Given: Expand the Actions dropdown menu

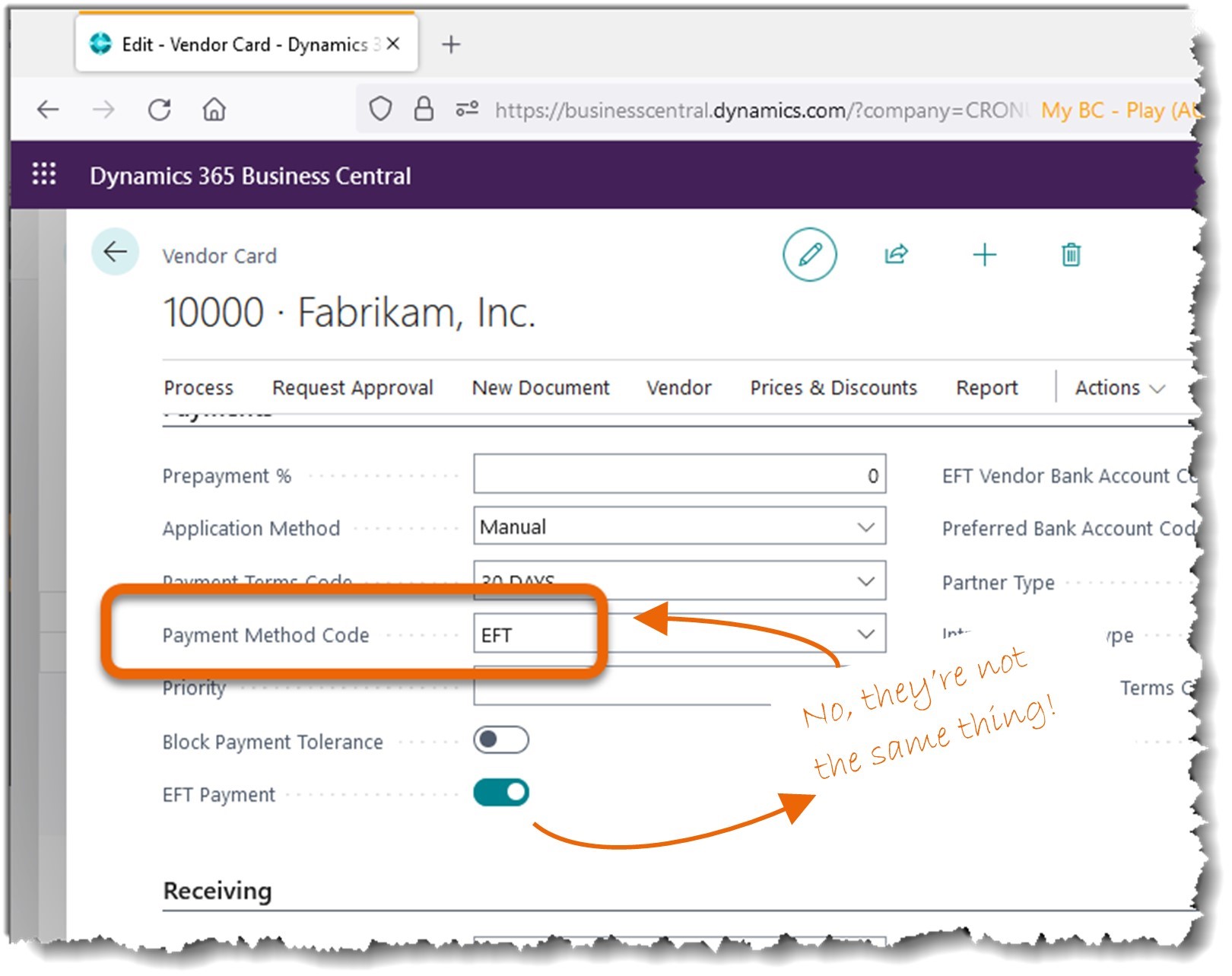Looking at the screenshot, I should [x=1119, y=388].
